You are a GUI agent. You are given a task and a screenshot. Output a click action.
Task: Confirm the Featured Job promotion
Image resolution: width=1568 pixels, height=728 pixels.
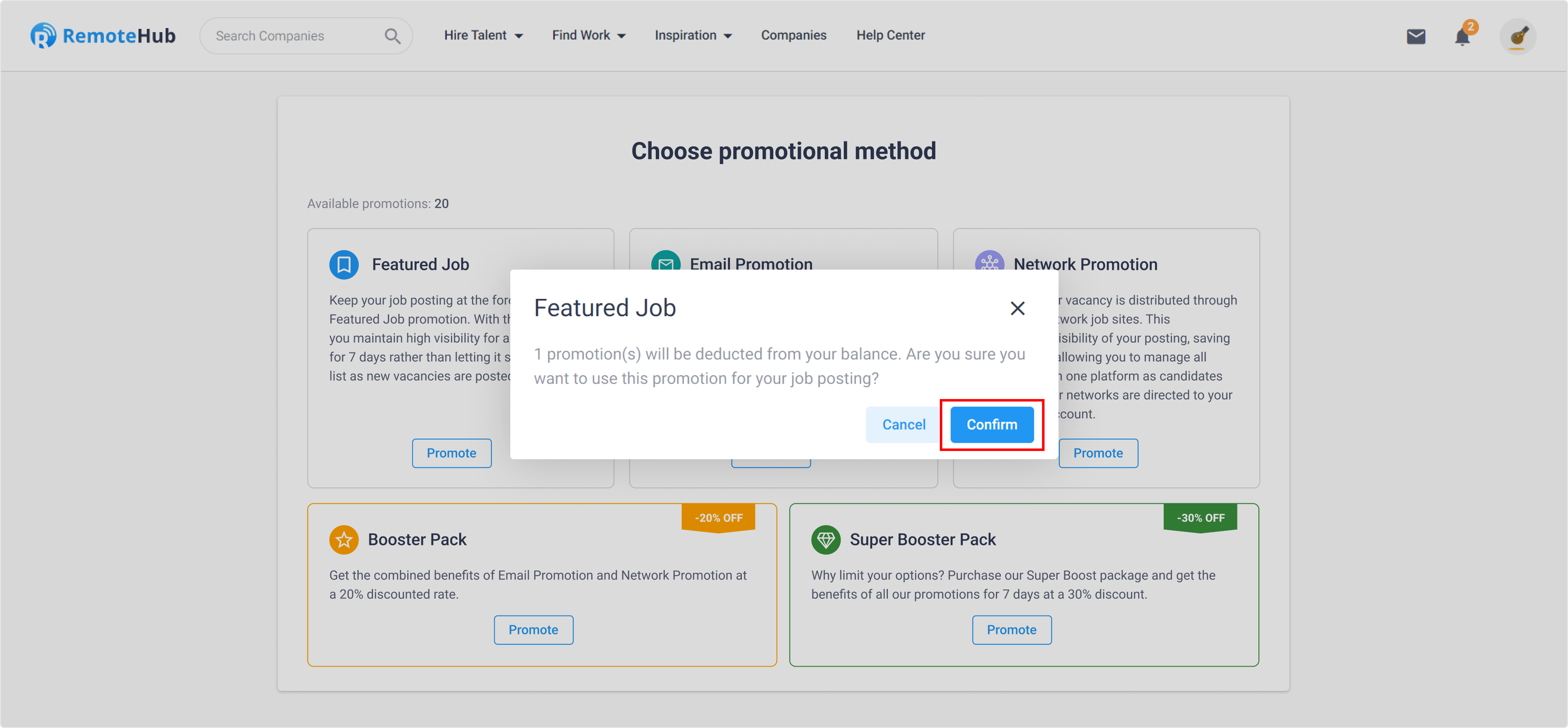[992, 425]
